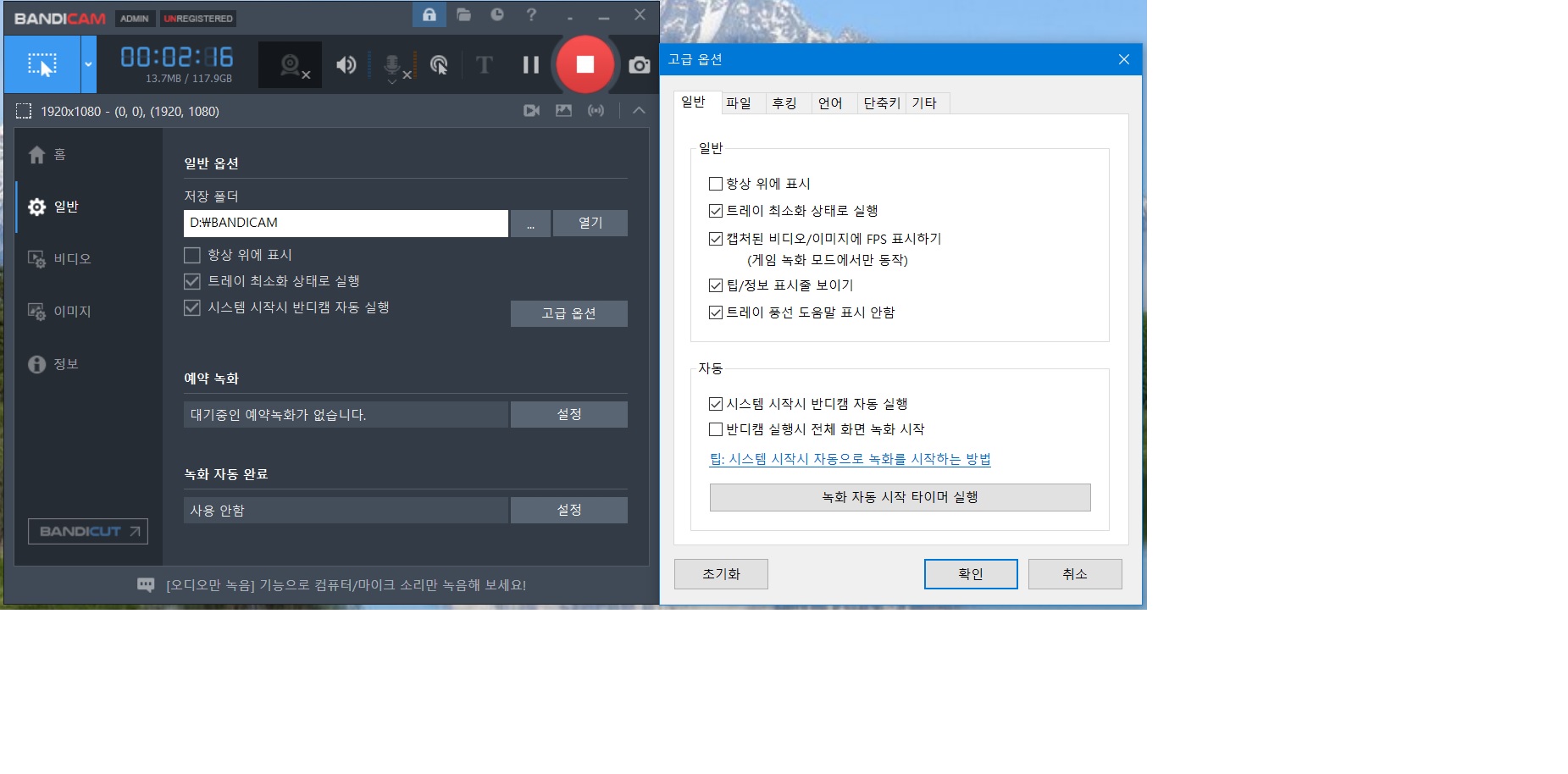
Task: Uncheck 트레이 최소화 상태로 실행 in the main window
Action: (192, 281)
